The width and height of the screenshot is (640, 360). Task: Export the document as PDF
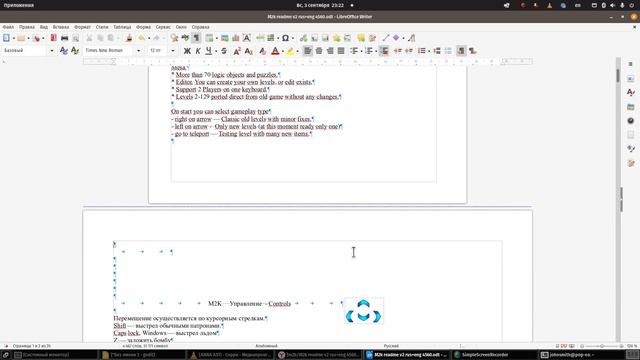pos(53,38)
